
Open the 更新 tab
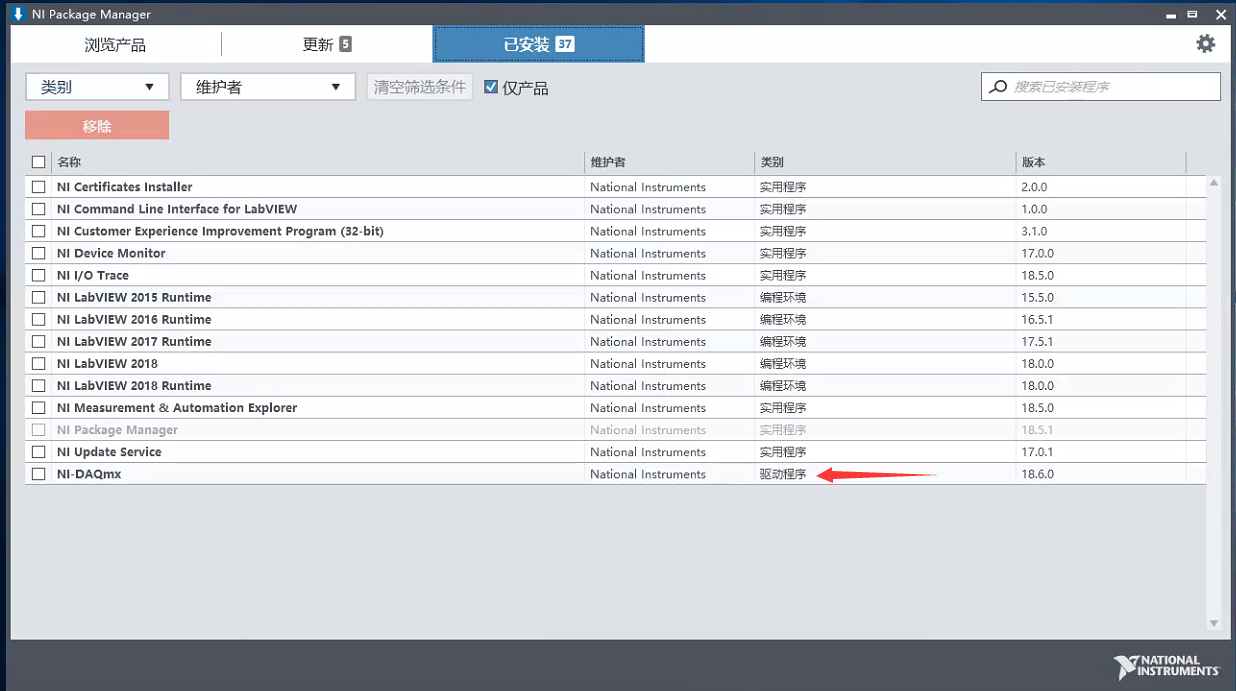317,45
